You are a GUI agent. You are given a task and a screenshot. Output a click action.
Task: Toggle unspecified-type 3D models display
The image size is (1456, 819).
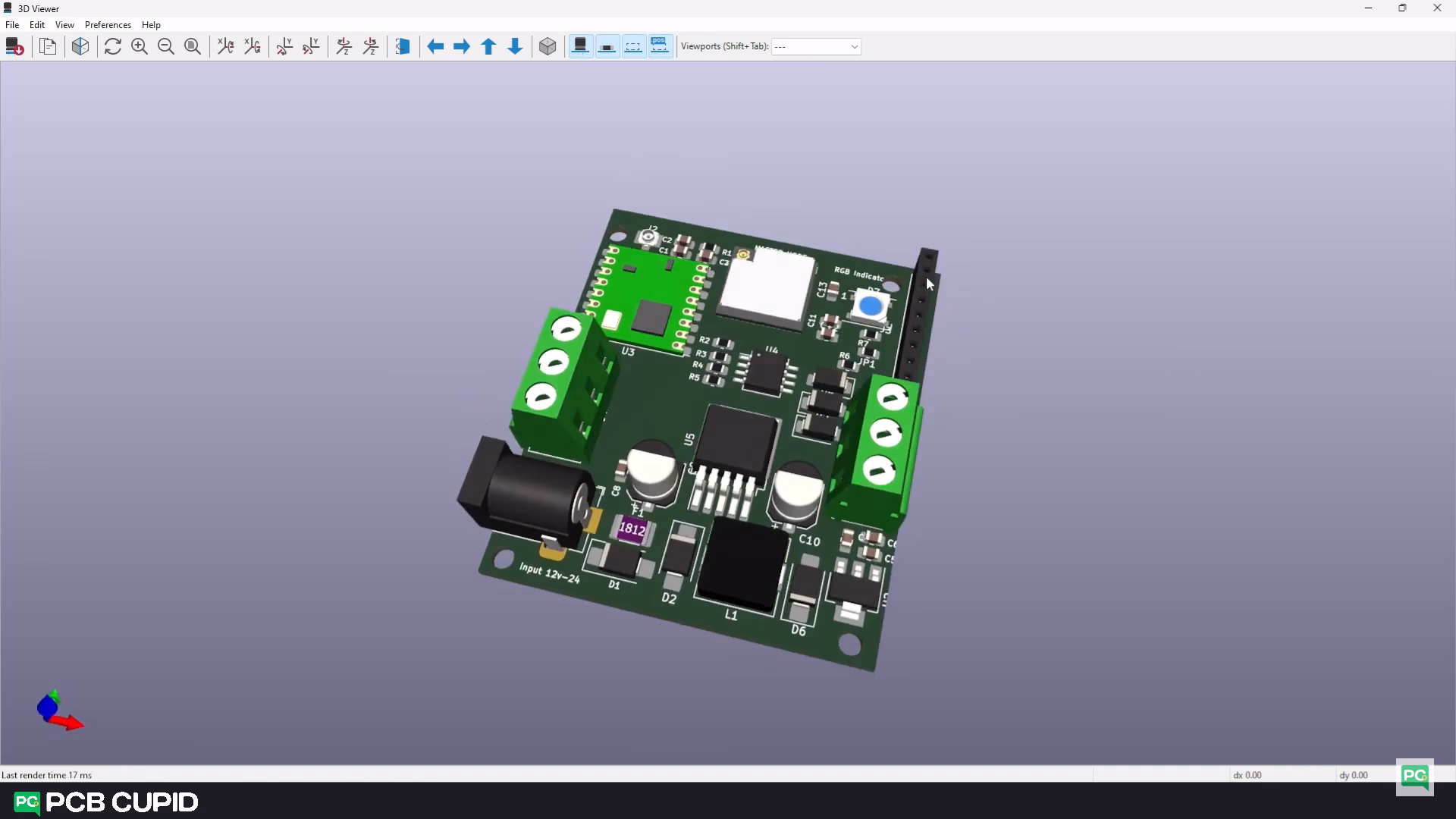634,47
